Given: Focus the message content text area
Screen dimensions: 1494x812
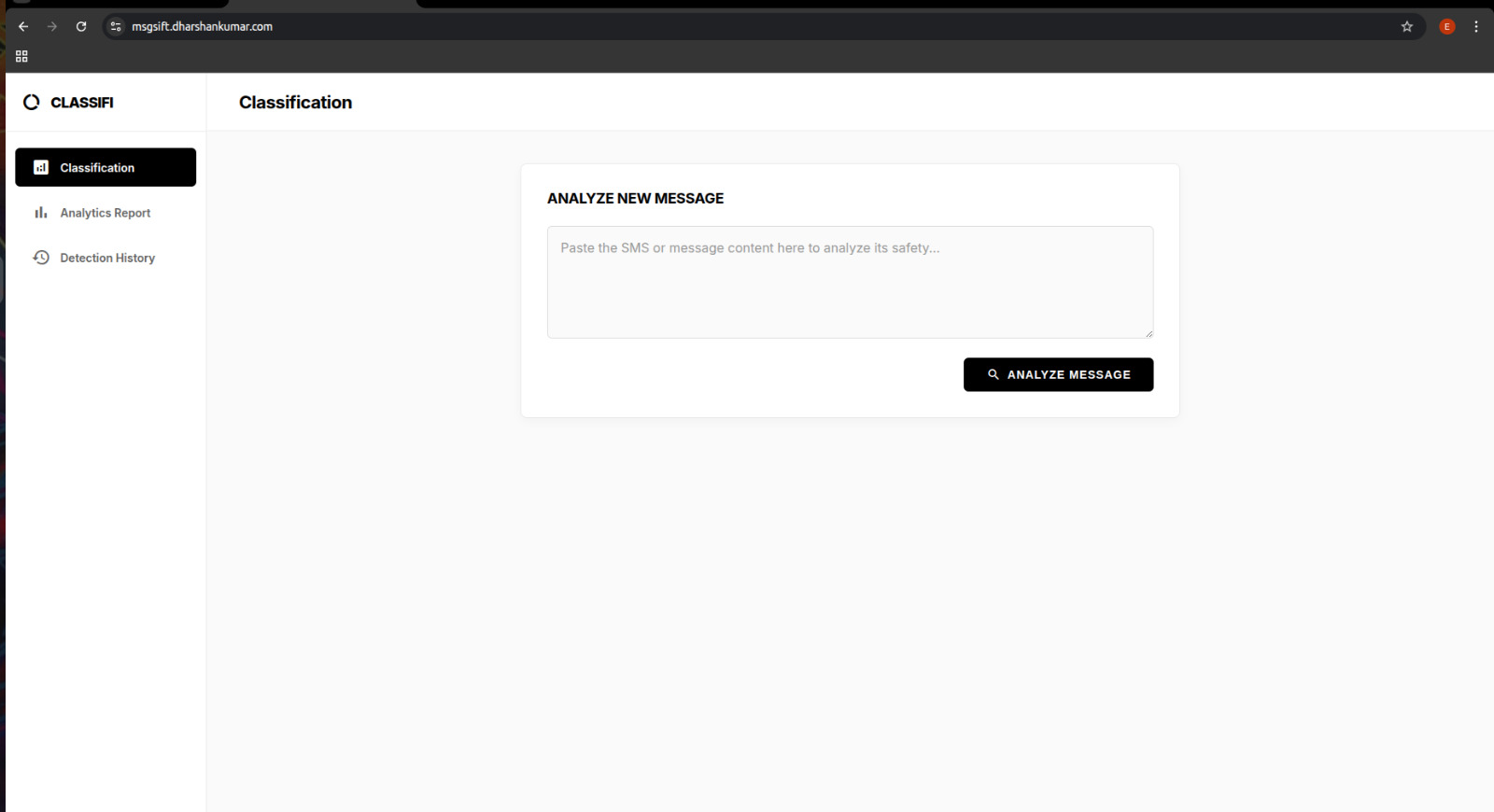Looking at the screenshot, I should click(850, 282).
